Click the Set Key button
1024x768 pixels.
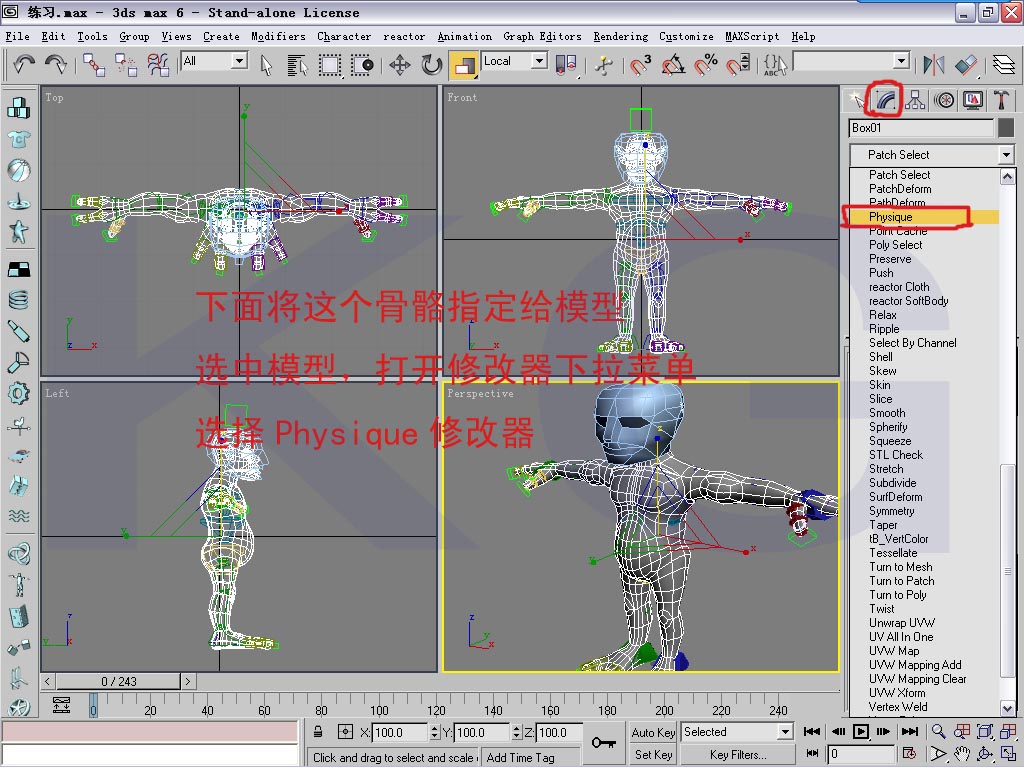[x=653, y=755]
